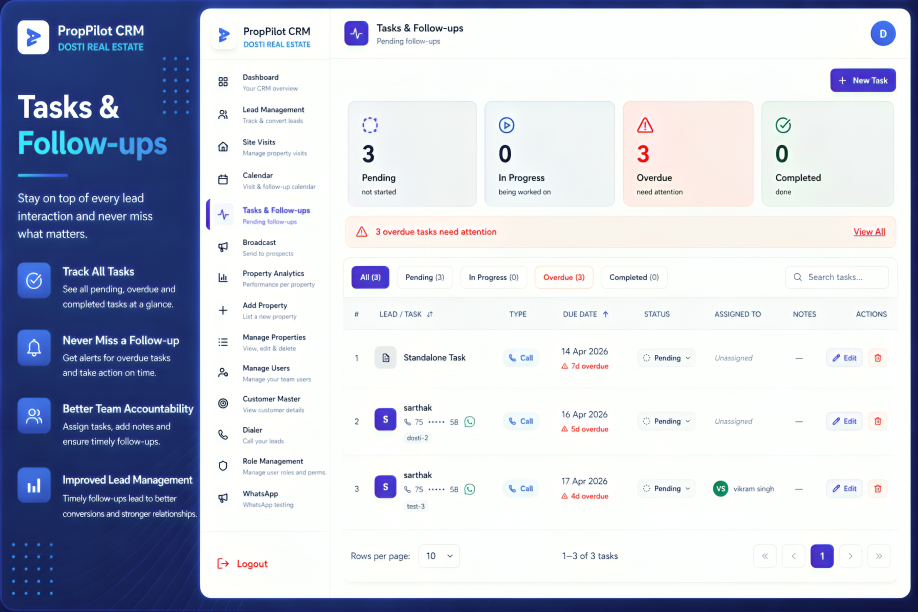Click the Completed summary card
This screenshot has height=612, width=918.
click(x=827, y=154)
